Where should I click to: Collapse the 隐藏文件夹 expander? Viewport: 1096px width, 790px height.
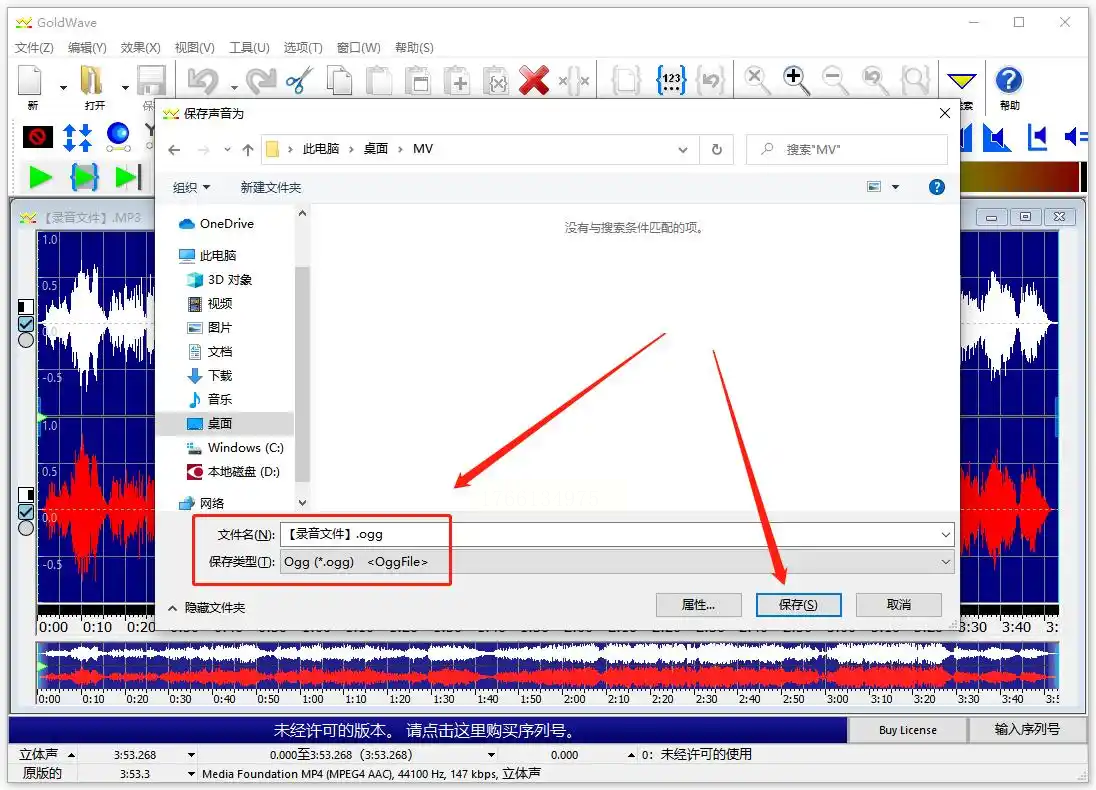[x=207, y=608]
